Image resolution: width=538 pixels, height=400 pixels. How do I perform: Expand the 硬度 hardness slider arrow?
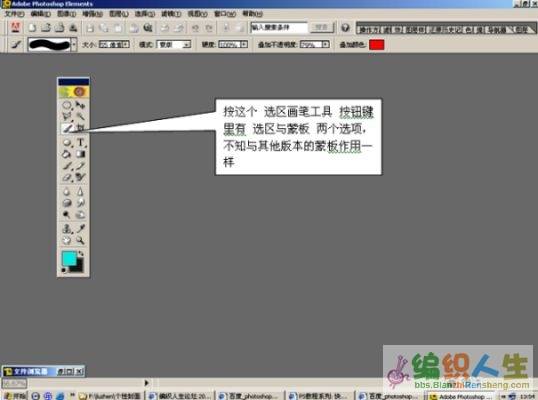(244, 45)
